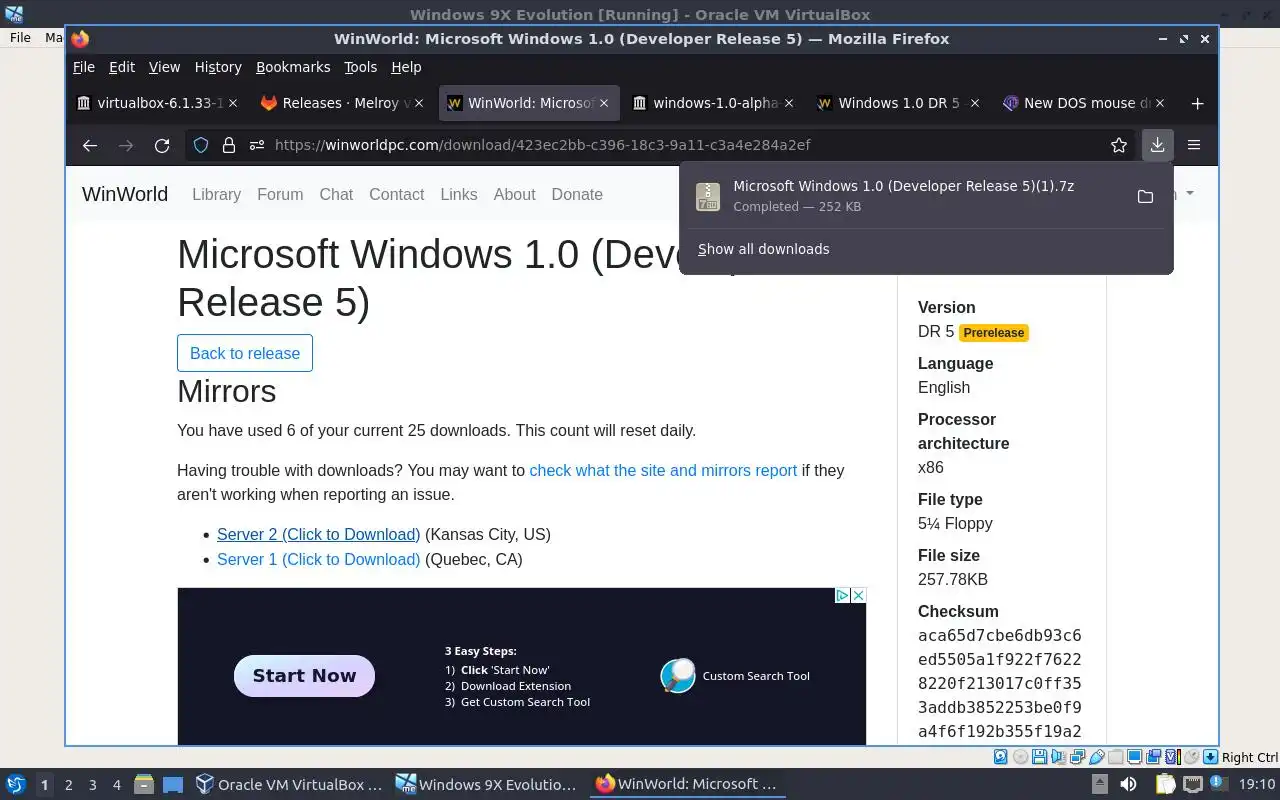Open a new Firefox tab
Viewport: 1280px width, 800px height.
pyautogui.click(x=1197, y=103)
